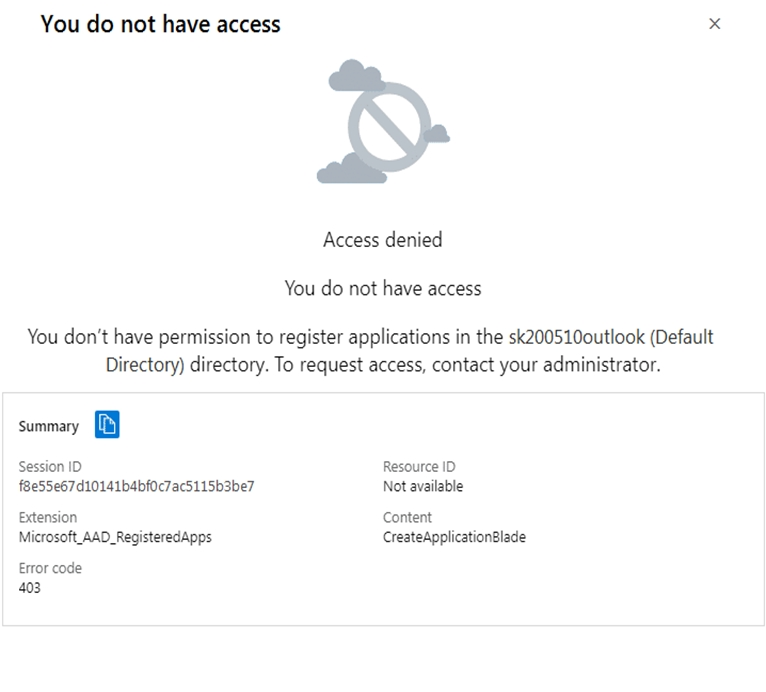766x692 pixels.
Task: Click the "Not available" resource value
Action: point(423,487)
